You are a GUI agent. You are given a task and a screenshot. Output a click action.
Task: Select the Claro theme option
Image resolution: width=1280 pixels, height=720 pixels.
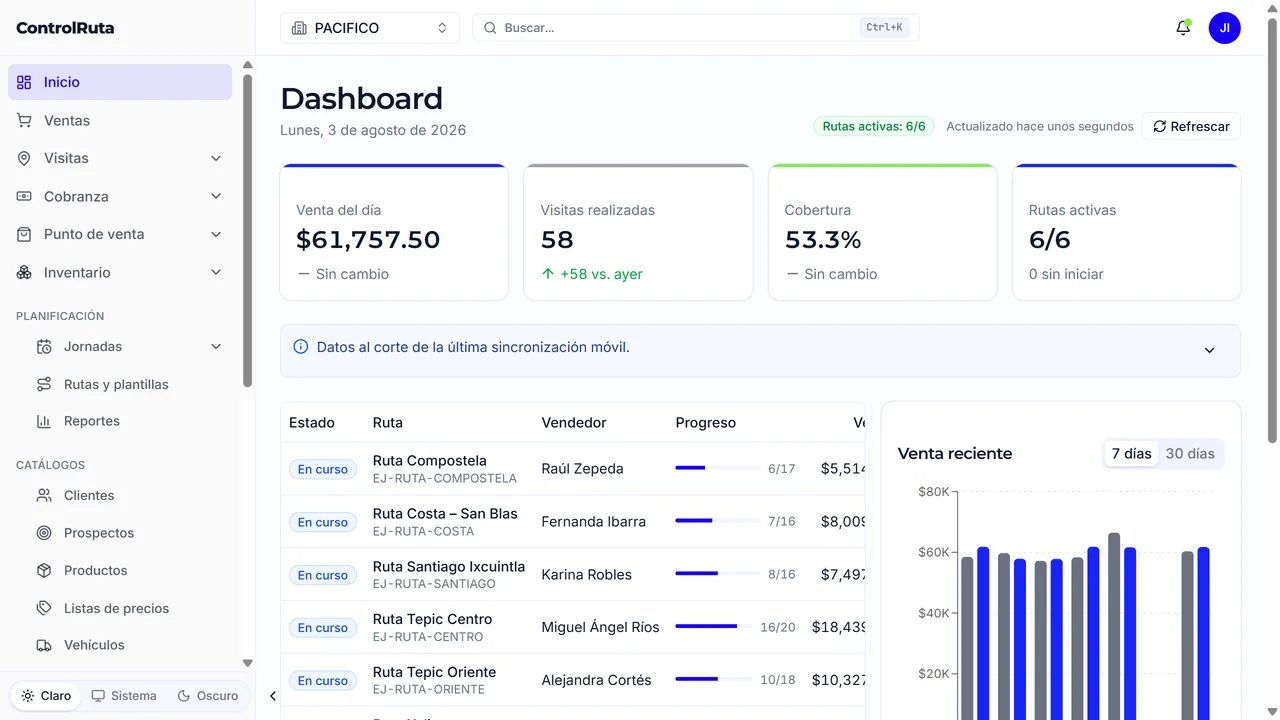pos(47,696)
